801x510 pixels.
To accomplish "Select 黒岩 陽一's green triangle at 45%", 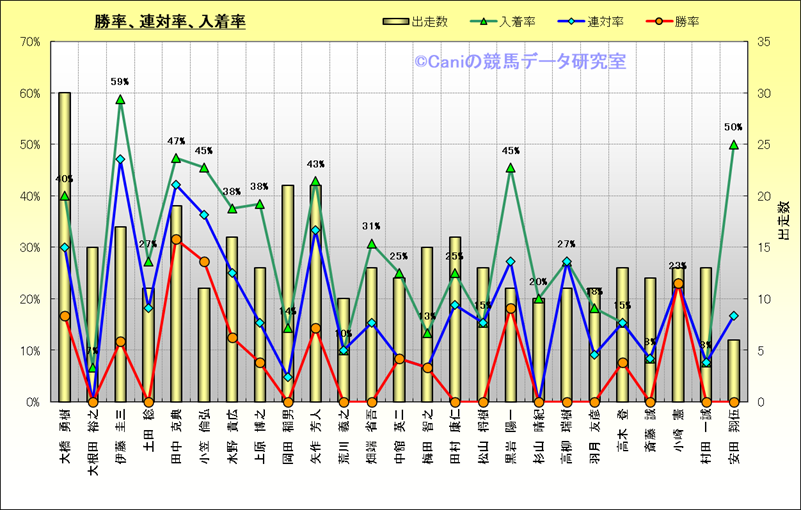I will point(510,168).
